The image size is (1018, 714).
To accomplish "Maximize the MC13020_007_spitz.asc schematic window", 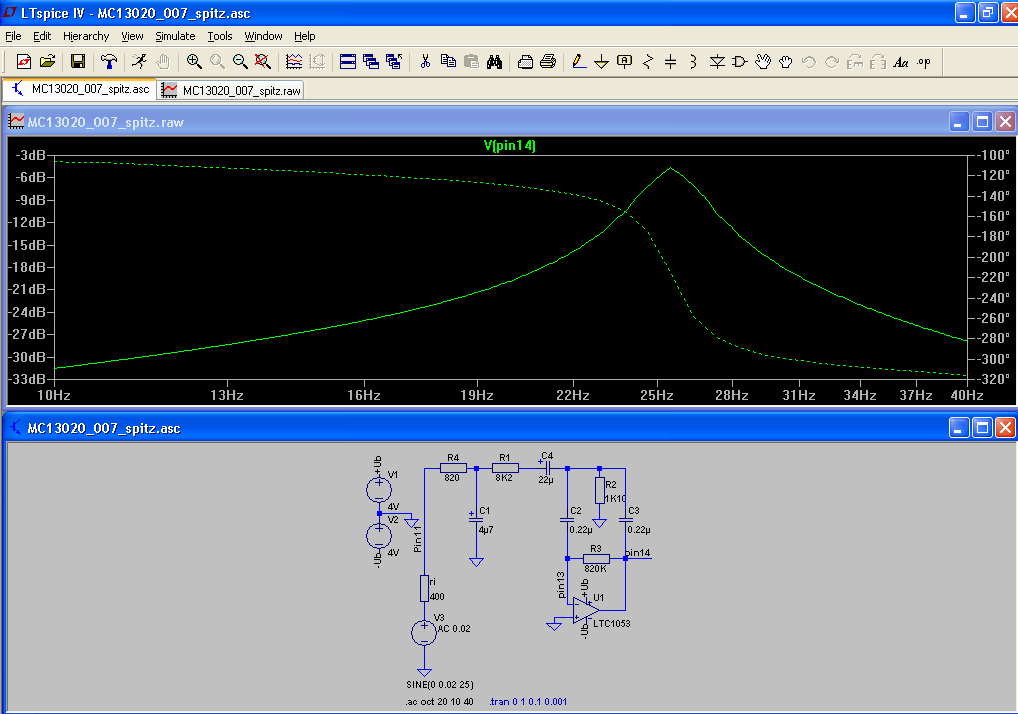I will tap(982, 428).
